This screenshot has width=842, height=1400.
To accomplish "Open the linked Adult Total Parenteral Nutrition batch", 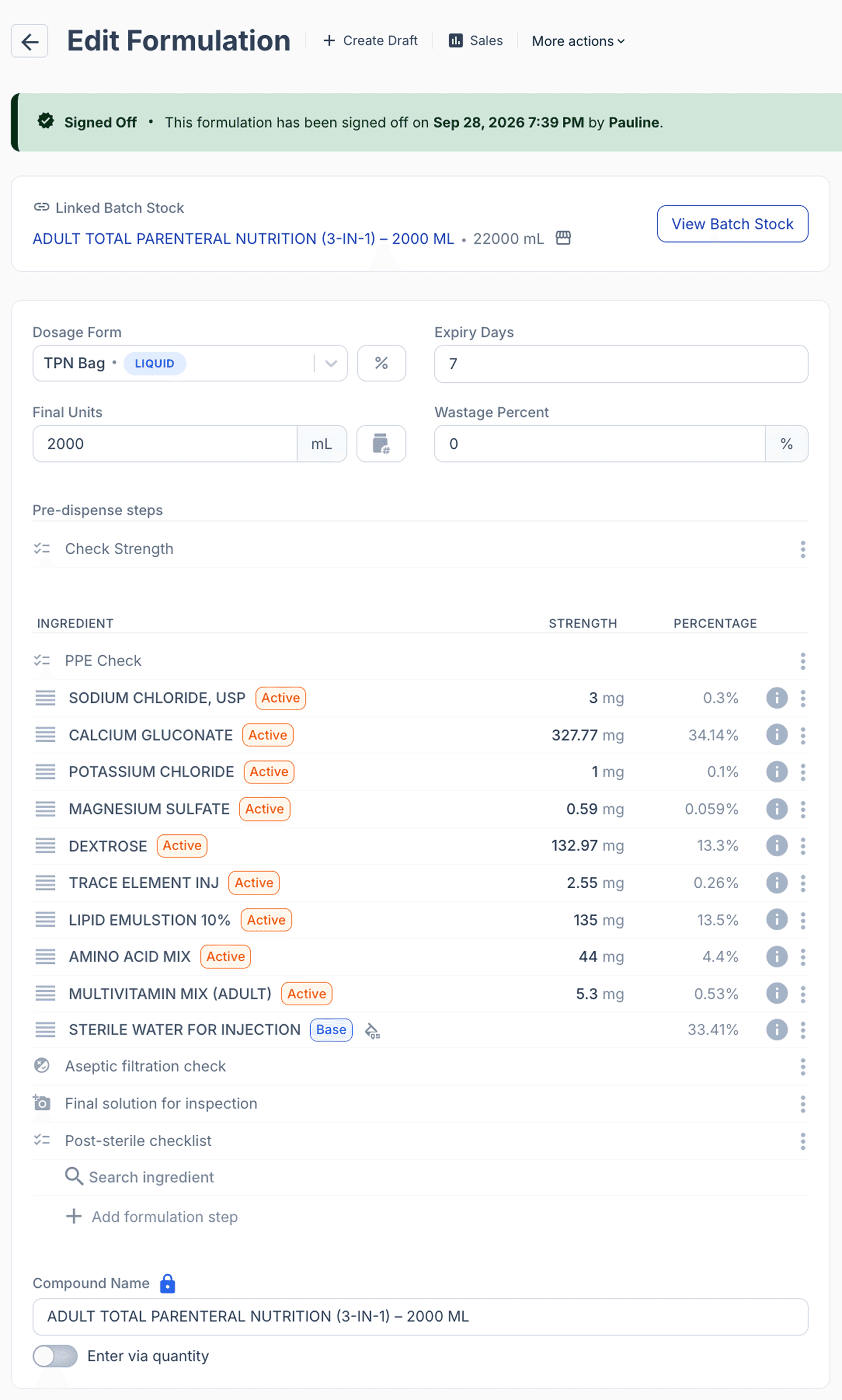I will click(x=243, y=239).
